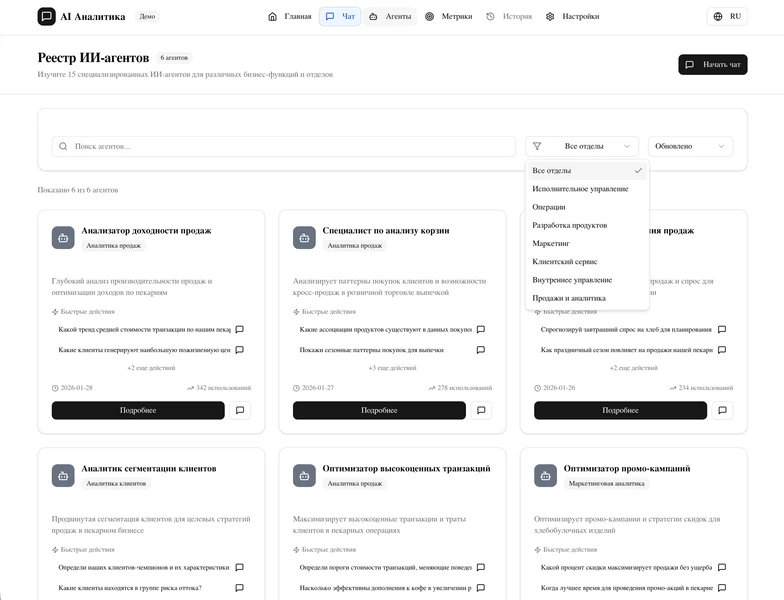This screenshot has width=784, height=600.
Task: Click robot icon of Оптимизатор промо-кампаний
Action: click(546, 476)
